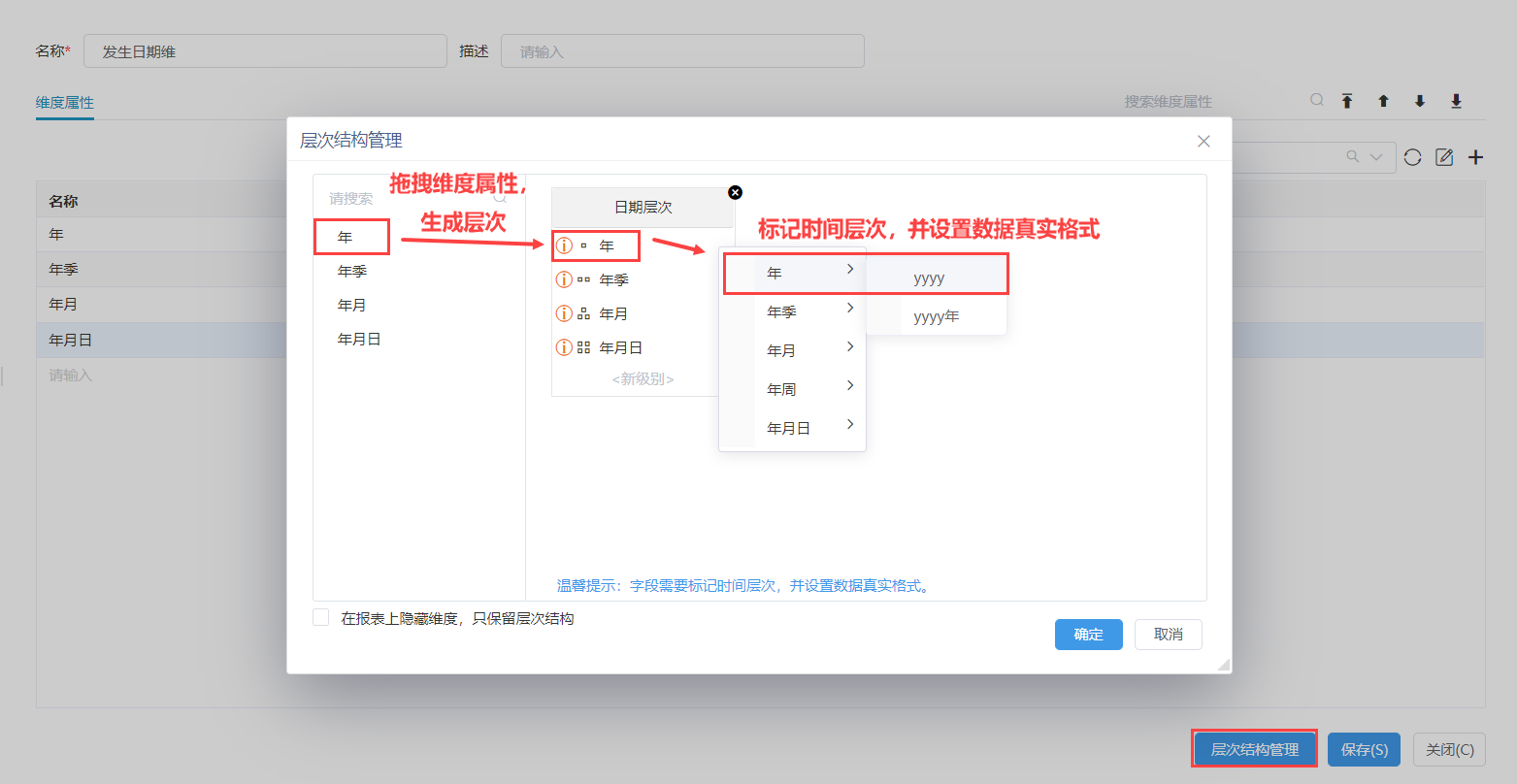1517x784 pixels.
Task: Click the move-up arrow icon
Action: [1383, 101]
